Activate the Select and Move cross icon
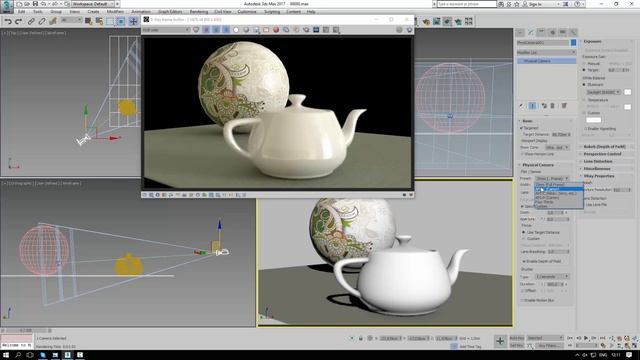The width and height of the screenshot is (640, 360). 133,21
